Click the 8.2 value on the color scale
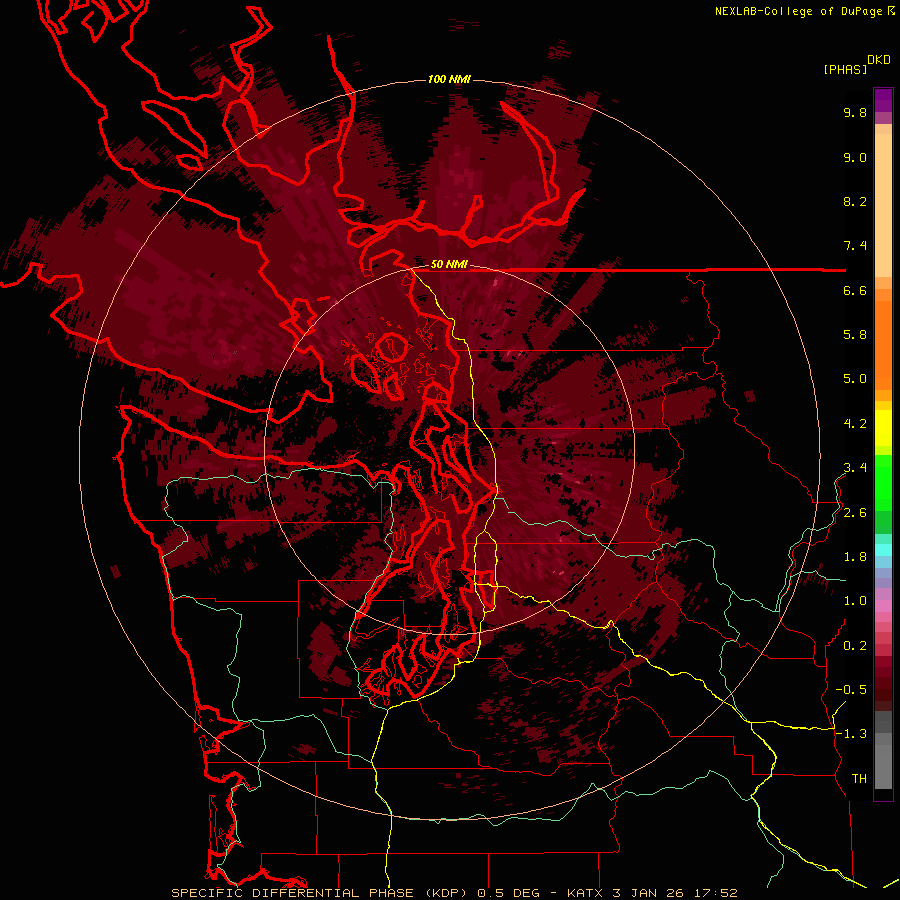900x900 pixels. point(855,201)
